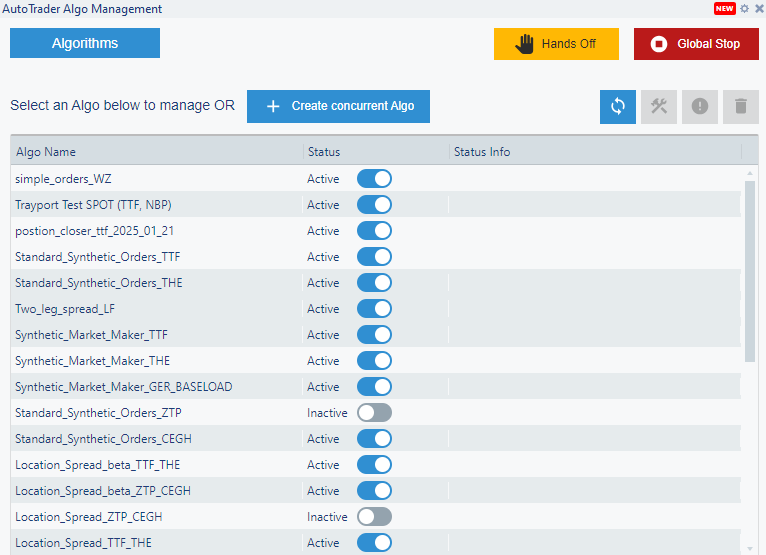The height and width of the screenshot is (555, 766).
Task: Click the trash delete icon
Action: (741, 107)
